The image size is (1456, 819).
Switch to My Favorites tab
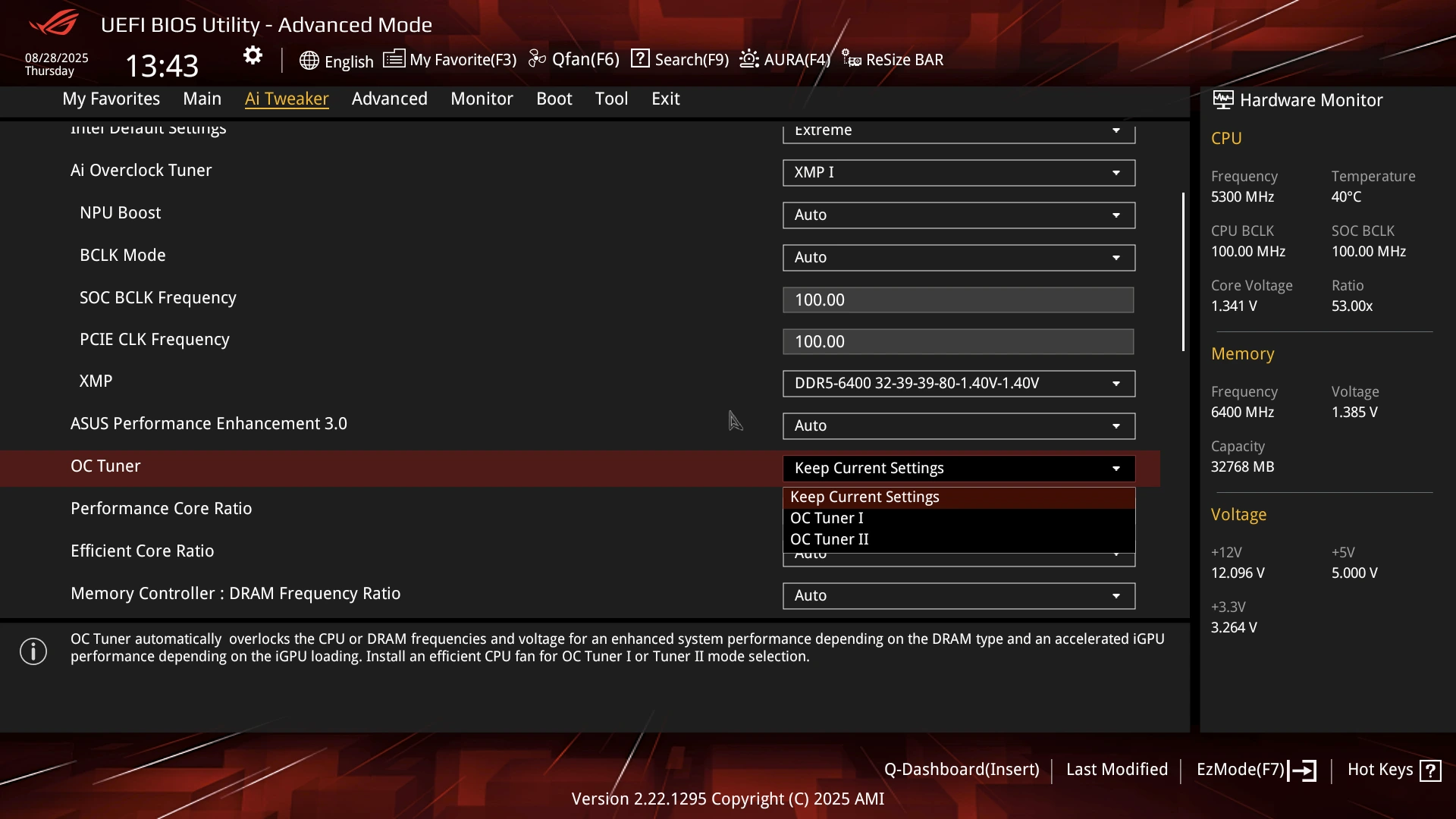(111, 99)
